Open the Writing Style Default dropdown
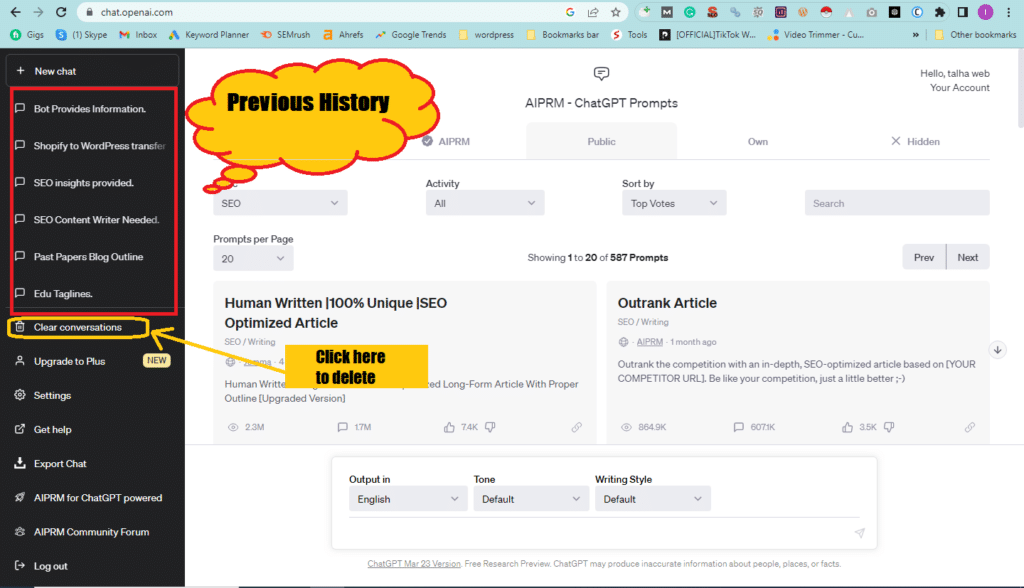Screen dimensions: 1024x588 tap(652, 499)
